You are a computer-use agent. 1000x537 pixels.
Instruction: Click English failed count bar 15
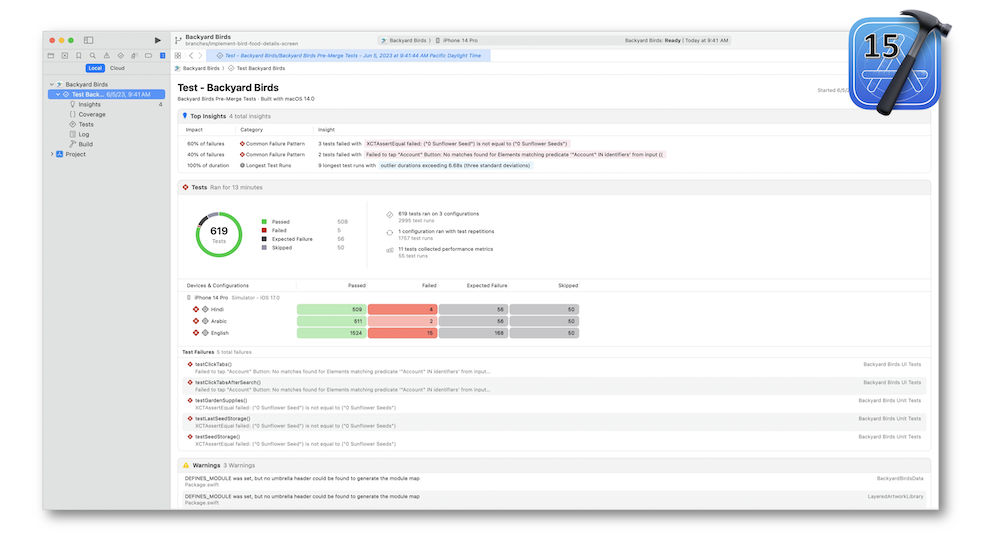point(402,333)
